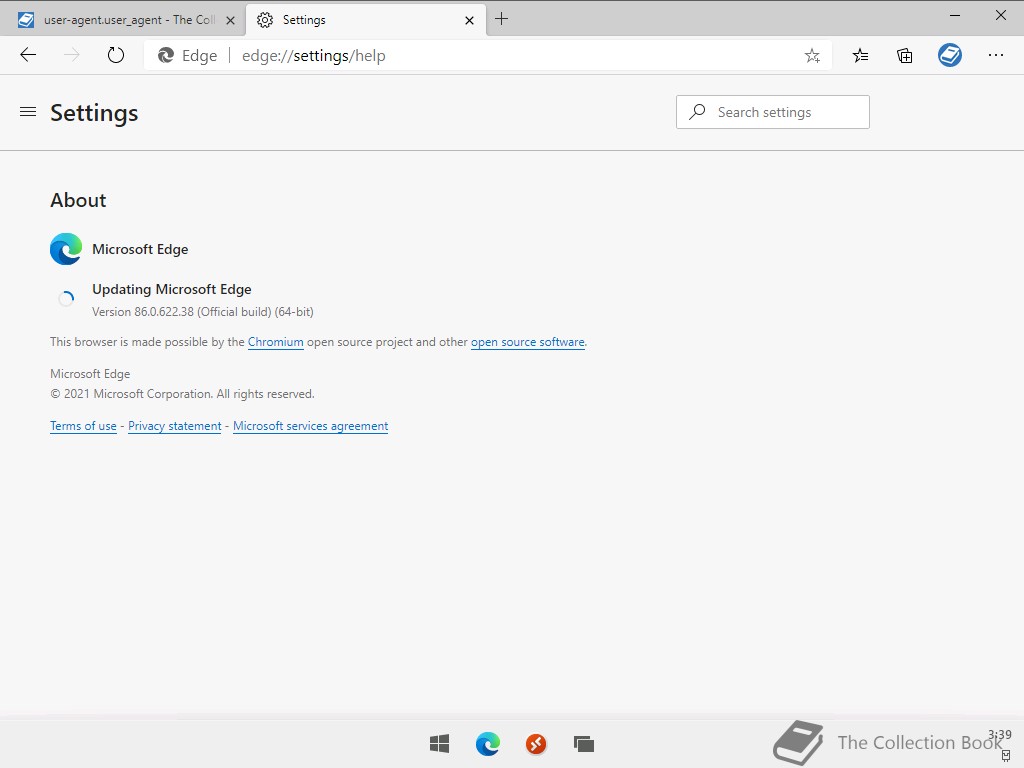
Task: Reload the page with the refresh icon
Action: pos(116,55)
